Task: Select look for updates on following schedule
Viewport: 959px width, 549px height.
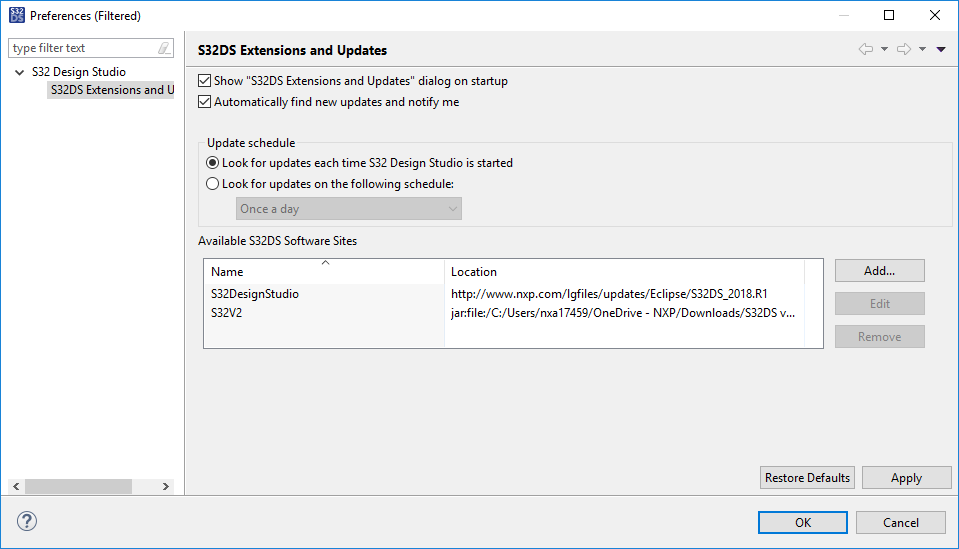Action: coord(212,184)
